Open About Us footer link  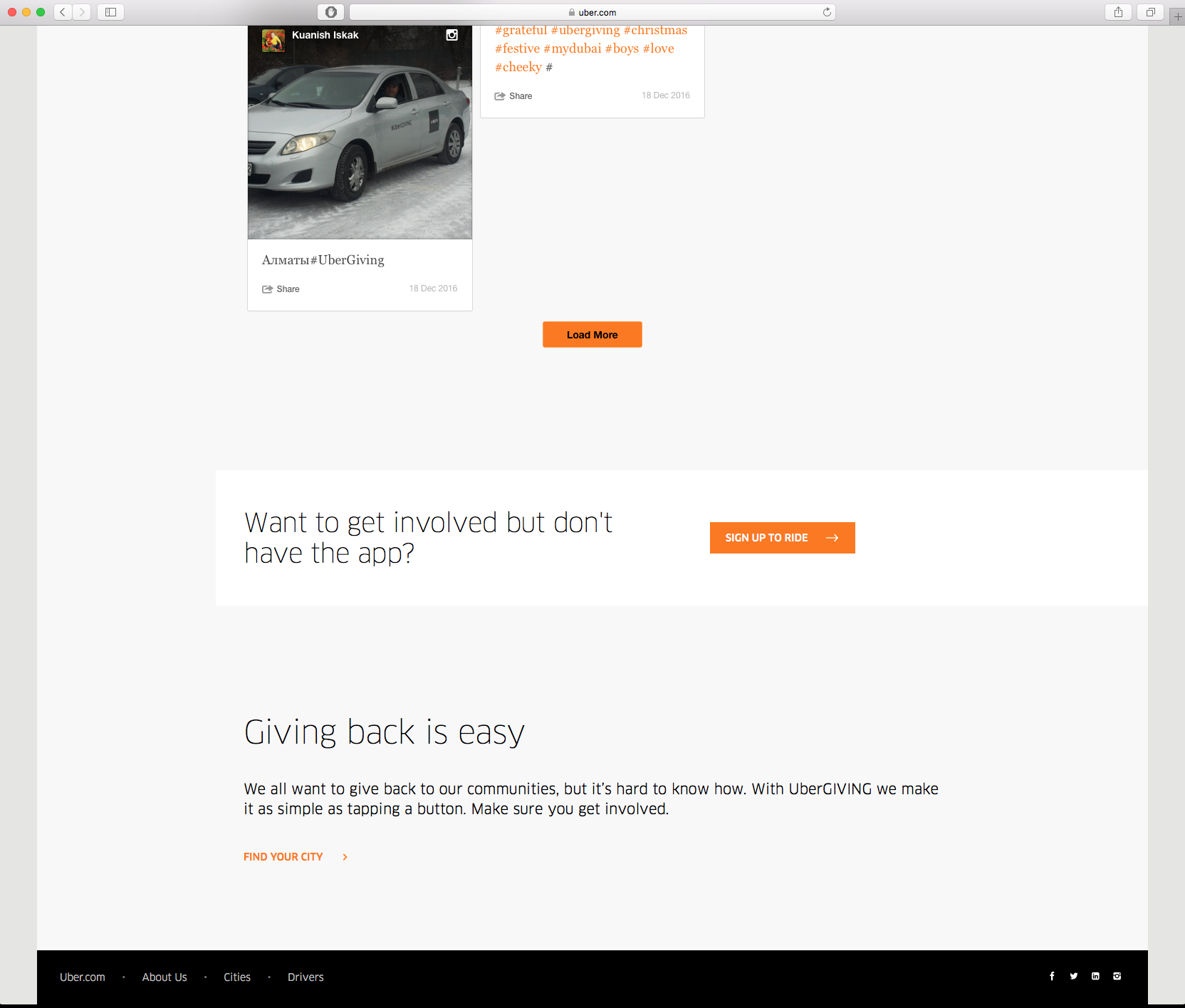[x=165, y=977]
